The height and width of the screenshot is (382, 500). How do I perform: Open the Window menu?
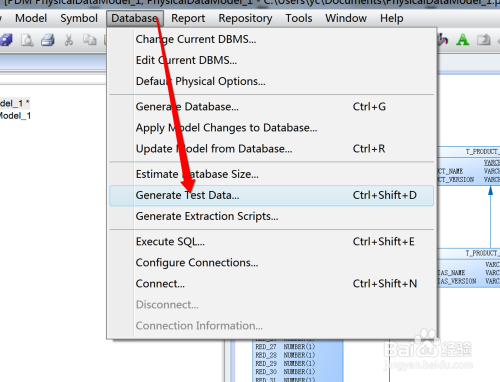coord(346,18)
